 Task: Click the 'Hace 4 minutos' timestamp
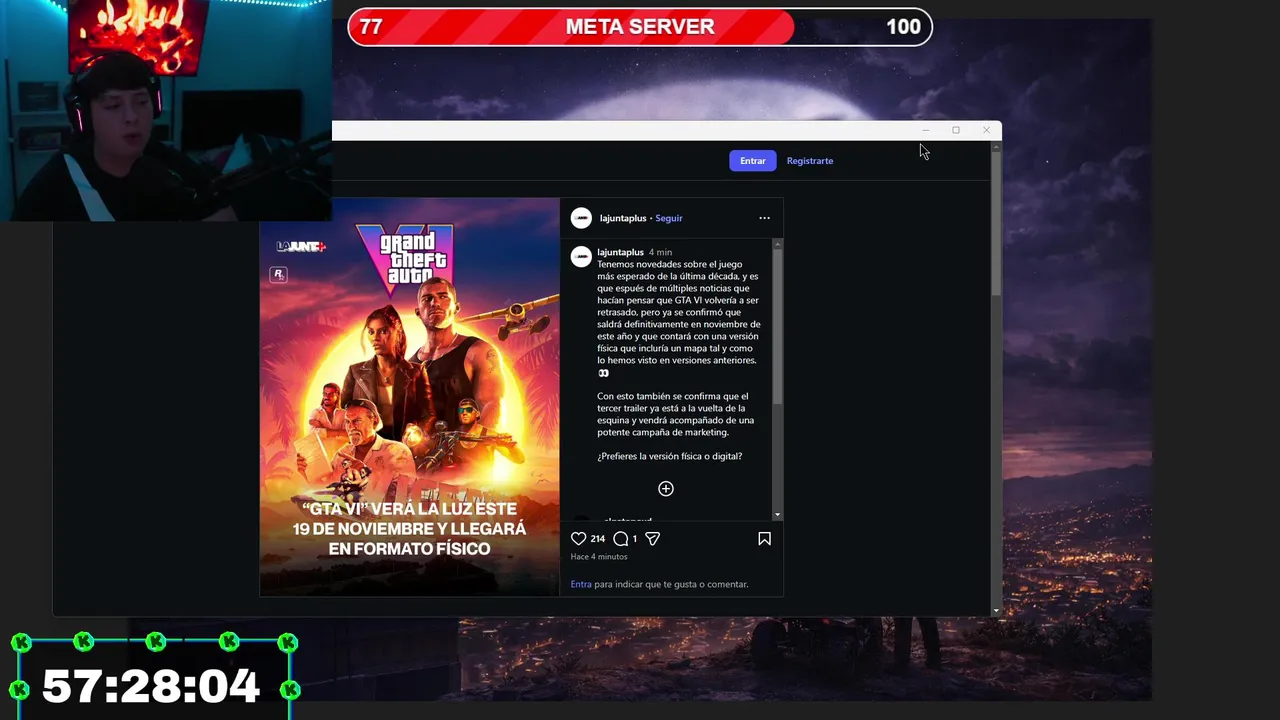coord(599,557)
